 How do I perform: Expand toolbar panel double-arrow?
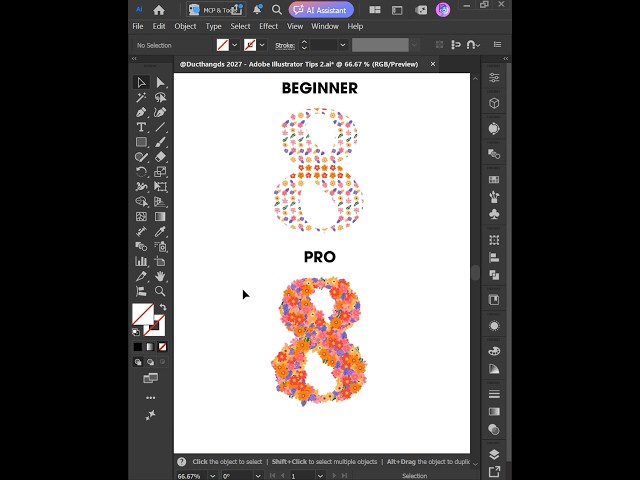pyautogui.click(x=134, y=59)
